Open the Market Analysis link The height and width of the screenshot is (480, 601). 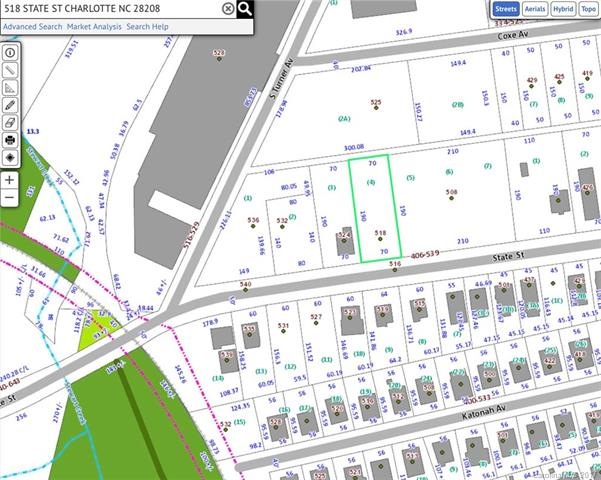click(94, 27)
